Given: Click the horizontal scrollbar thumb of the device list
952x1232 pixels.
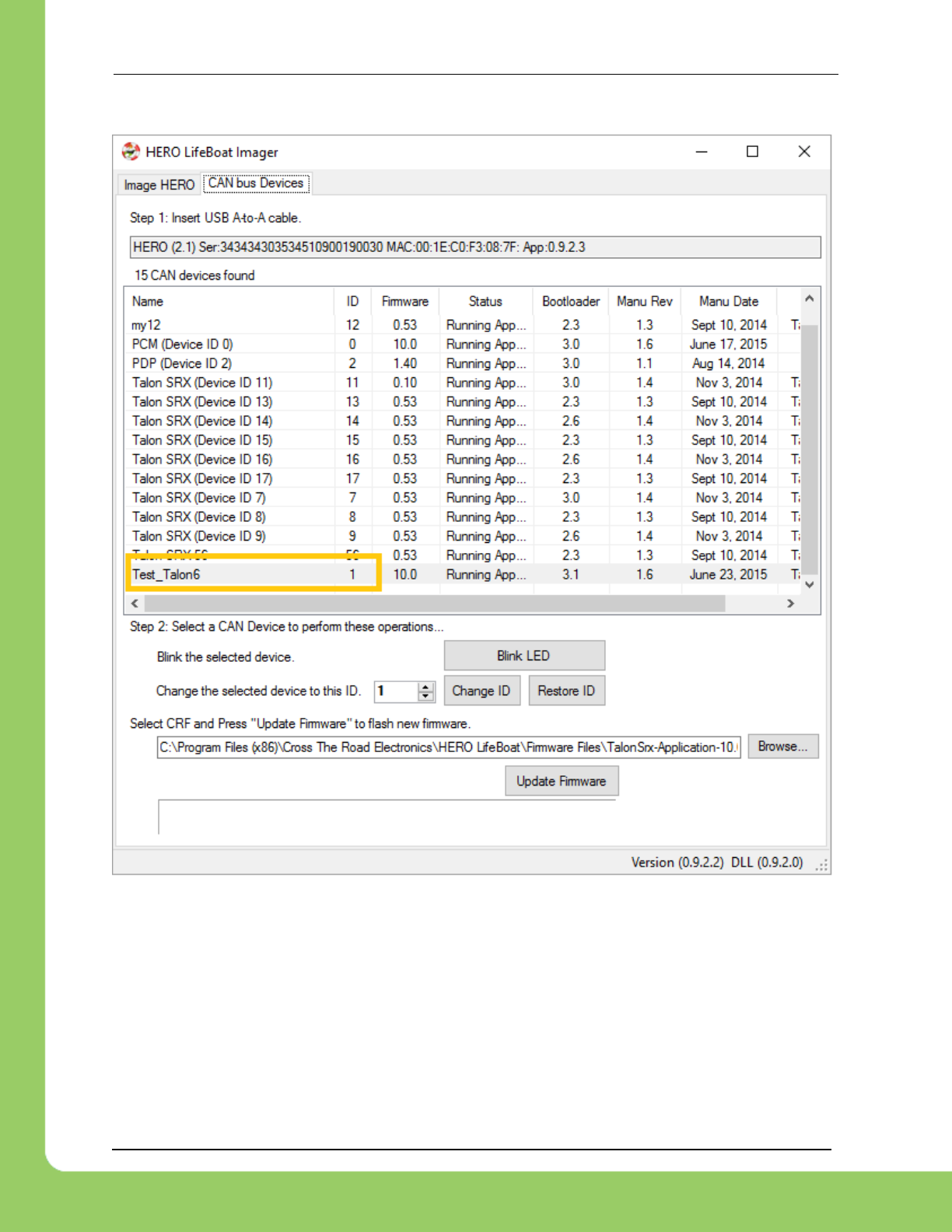Looking at the screenshot, I should point(435,604).
